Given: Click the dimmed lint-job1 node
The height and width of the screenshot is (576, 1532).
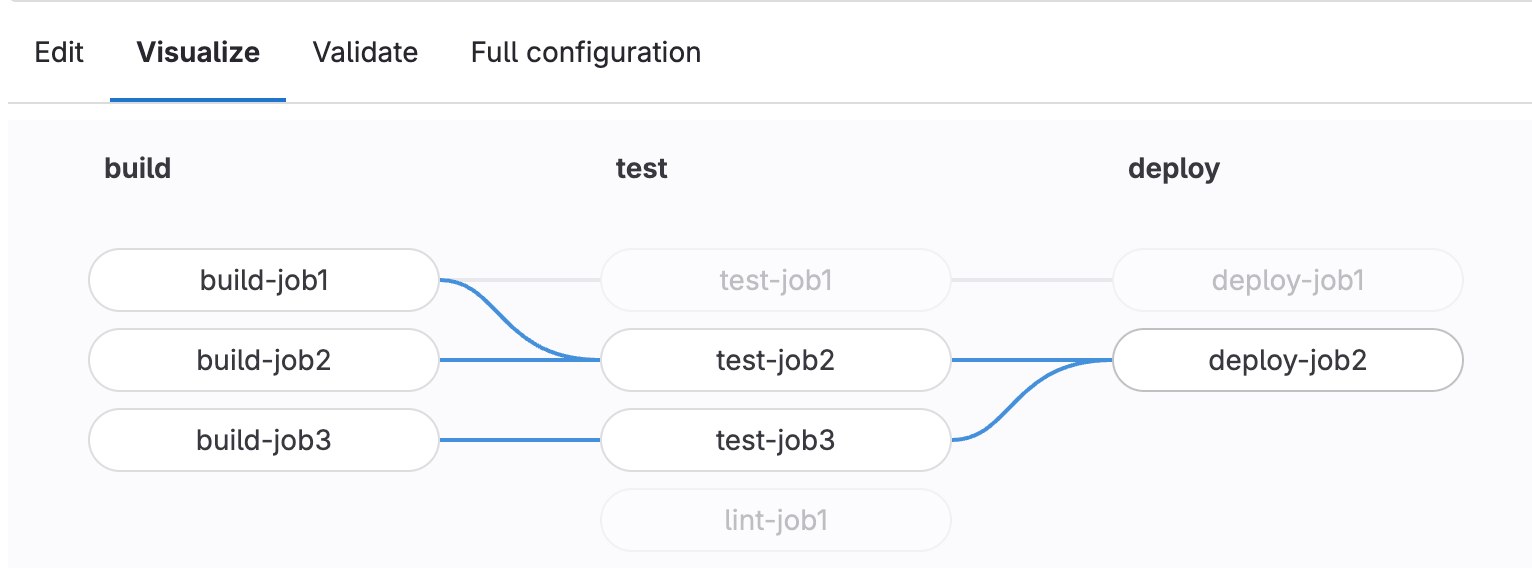Looking at the screenshot, I should [775, 519].
